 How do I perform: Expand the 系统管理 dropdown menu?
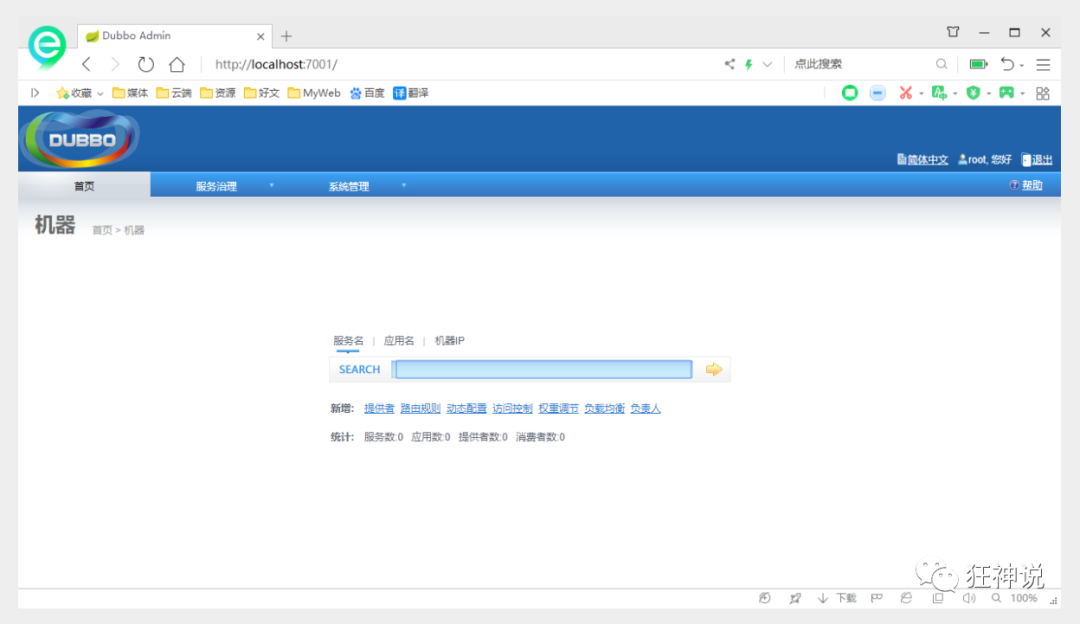[x=367, y=186]
